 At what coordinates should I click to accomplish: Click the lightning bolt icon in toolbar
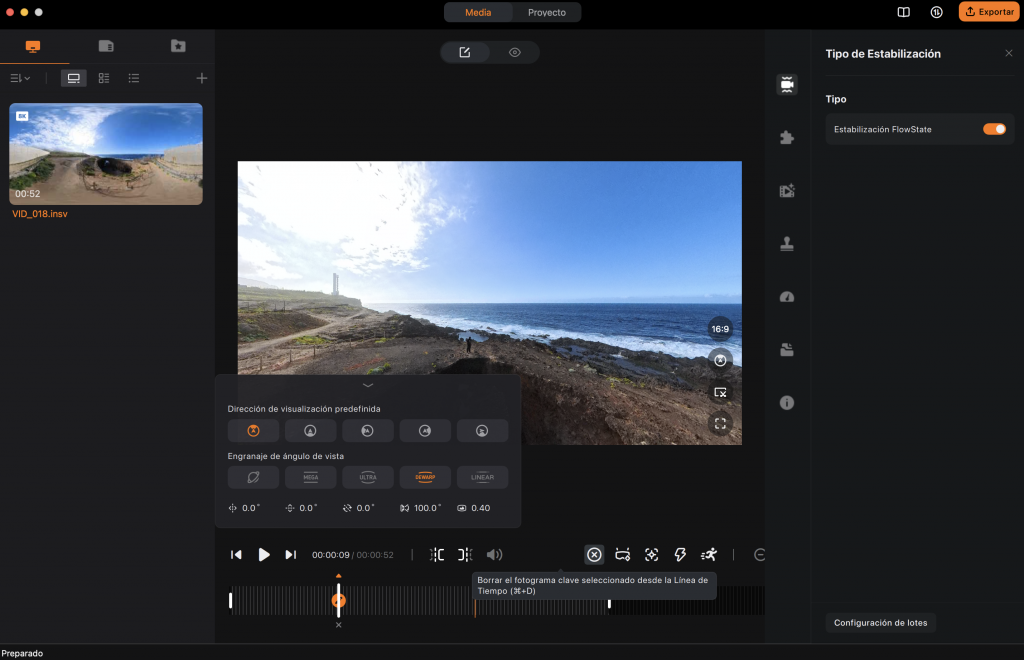point(680,555)
